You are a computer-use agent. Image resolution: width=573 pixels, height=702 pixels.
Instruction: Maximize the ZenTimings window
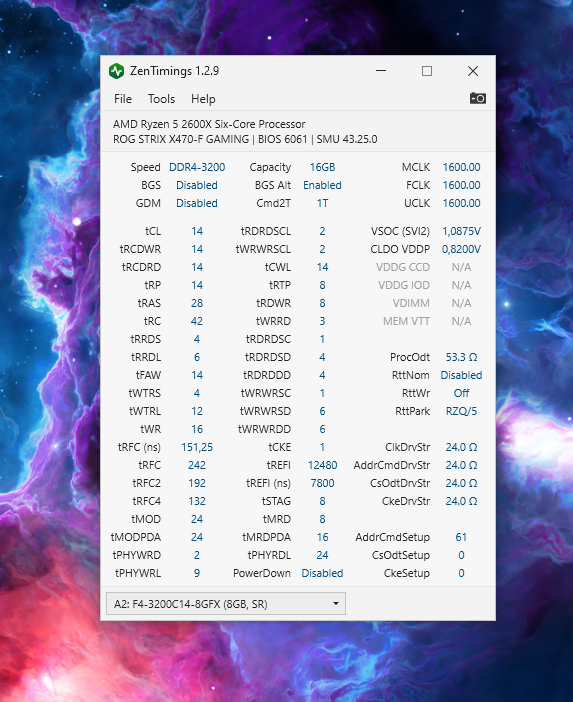point(427,71)
